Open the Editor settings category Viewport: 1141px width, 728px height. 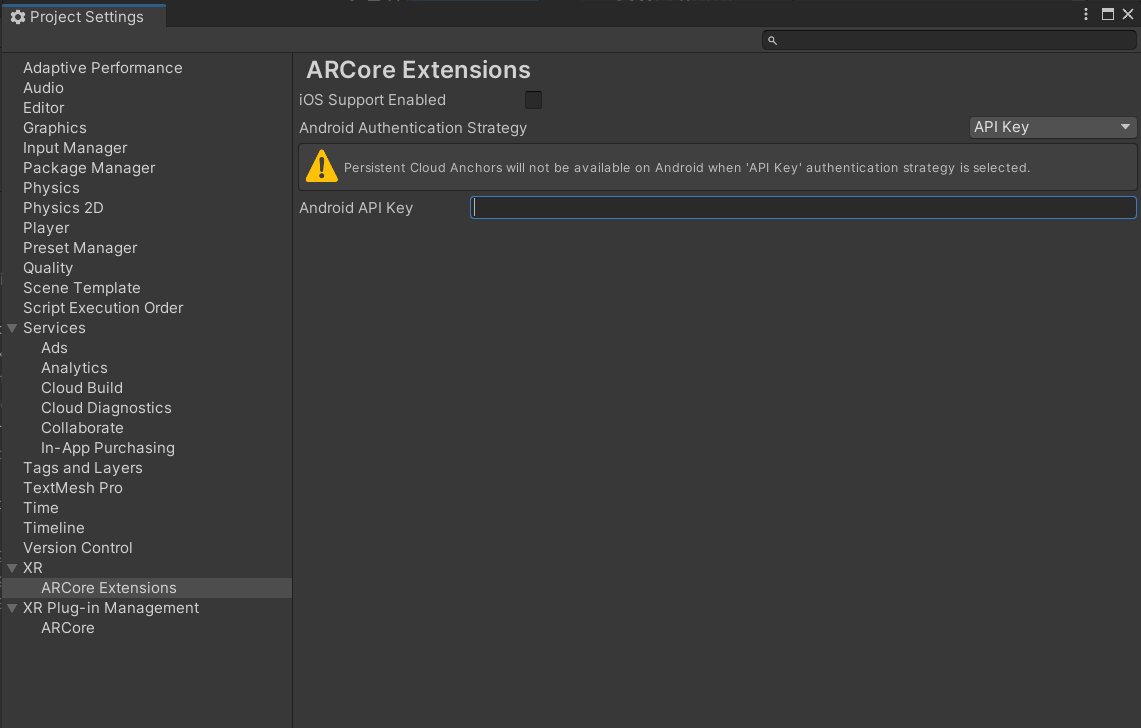[x=44, y=108]
